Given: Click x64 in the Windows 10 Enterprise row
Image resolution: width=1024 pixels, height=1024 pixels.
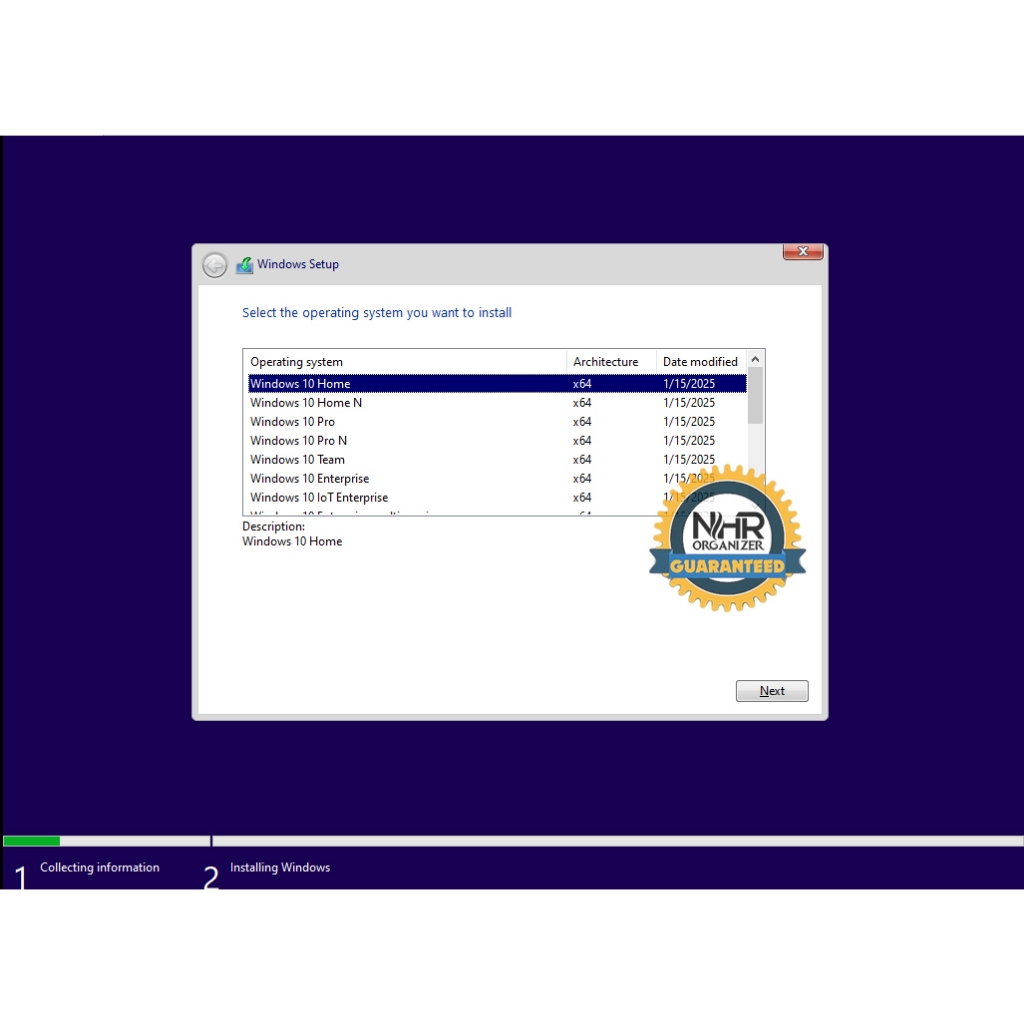Looking at the screenshot, I should click(582, 478).
